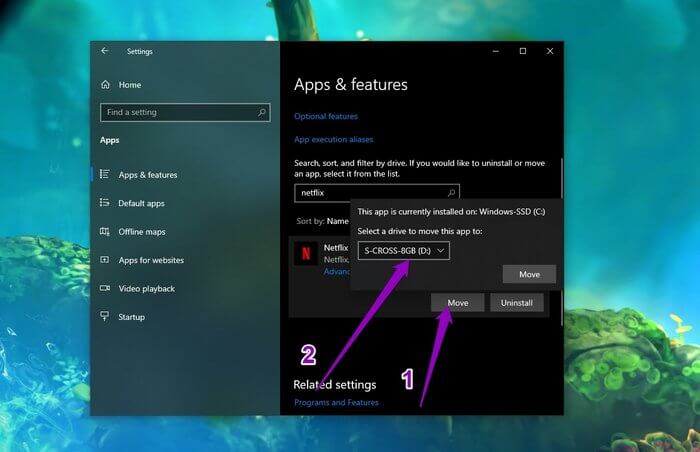The height and width of the screenshot is (452, 700).
Task: Click the app search field containing 'netflix'
Action: coord(377,193)
